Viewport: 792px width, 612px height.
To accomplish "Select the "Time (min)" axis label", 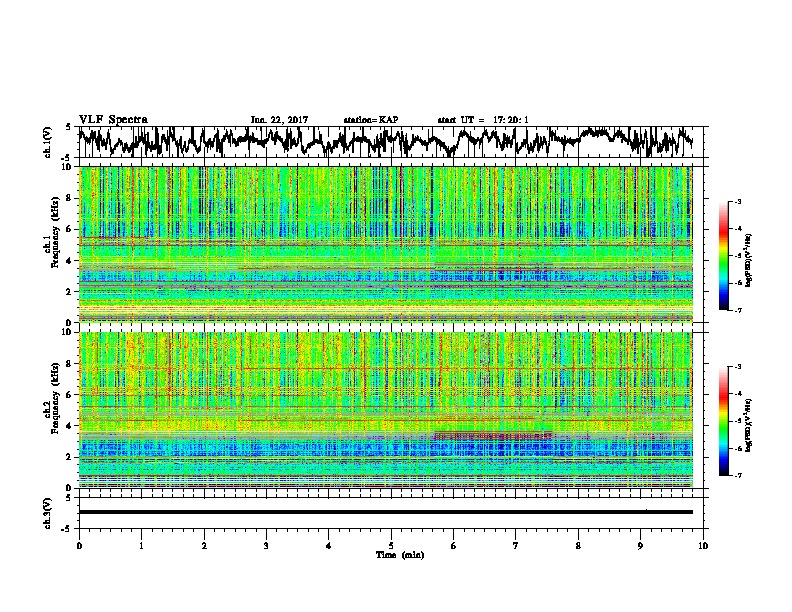I will [400, 555].
